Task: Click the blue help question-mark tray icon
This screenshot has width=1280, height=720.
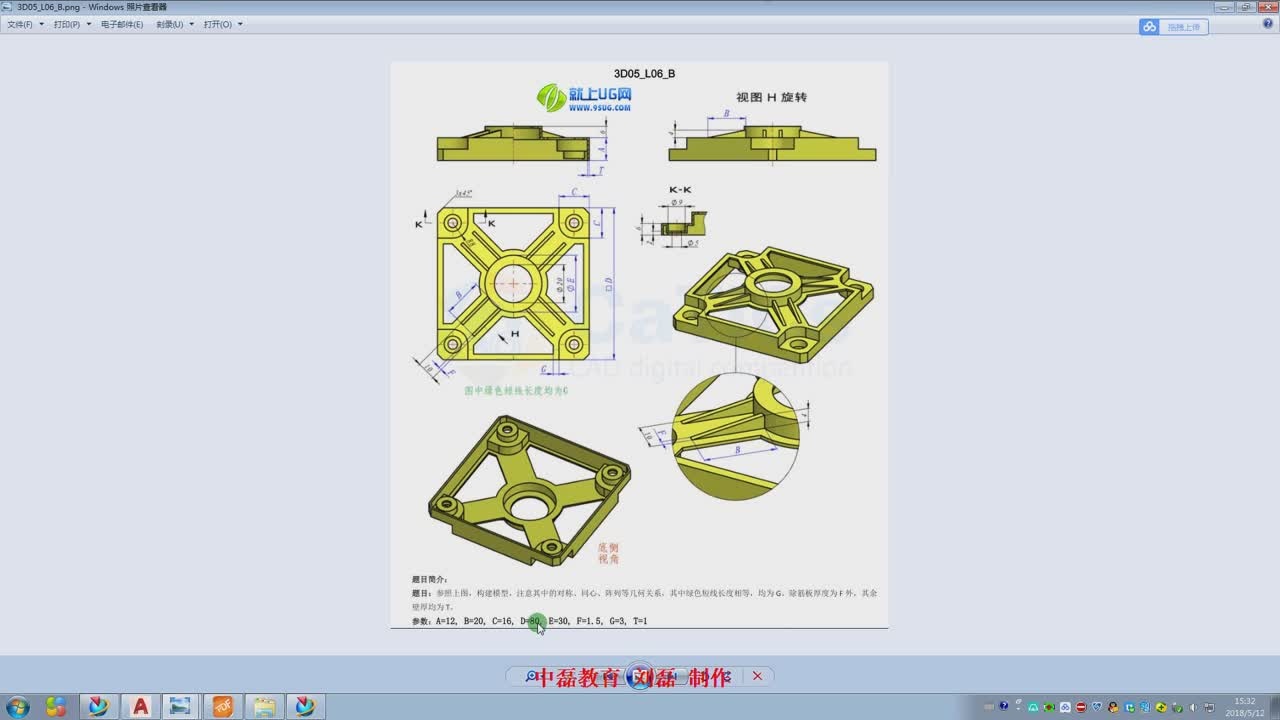Action: pos(1004,706)
